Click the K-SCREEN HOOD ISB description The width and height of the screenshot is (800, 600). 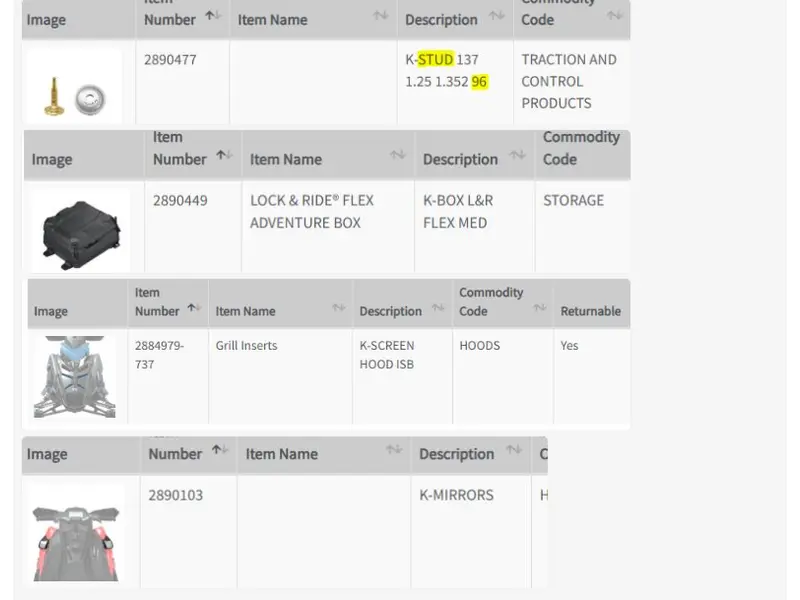point(387,355)
